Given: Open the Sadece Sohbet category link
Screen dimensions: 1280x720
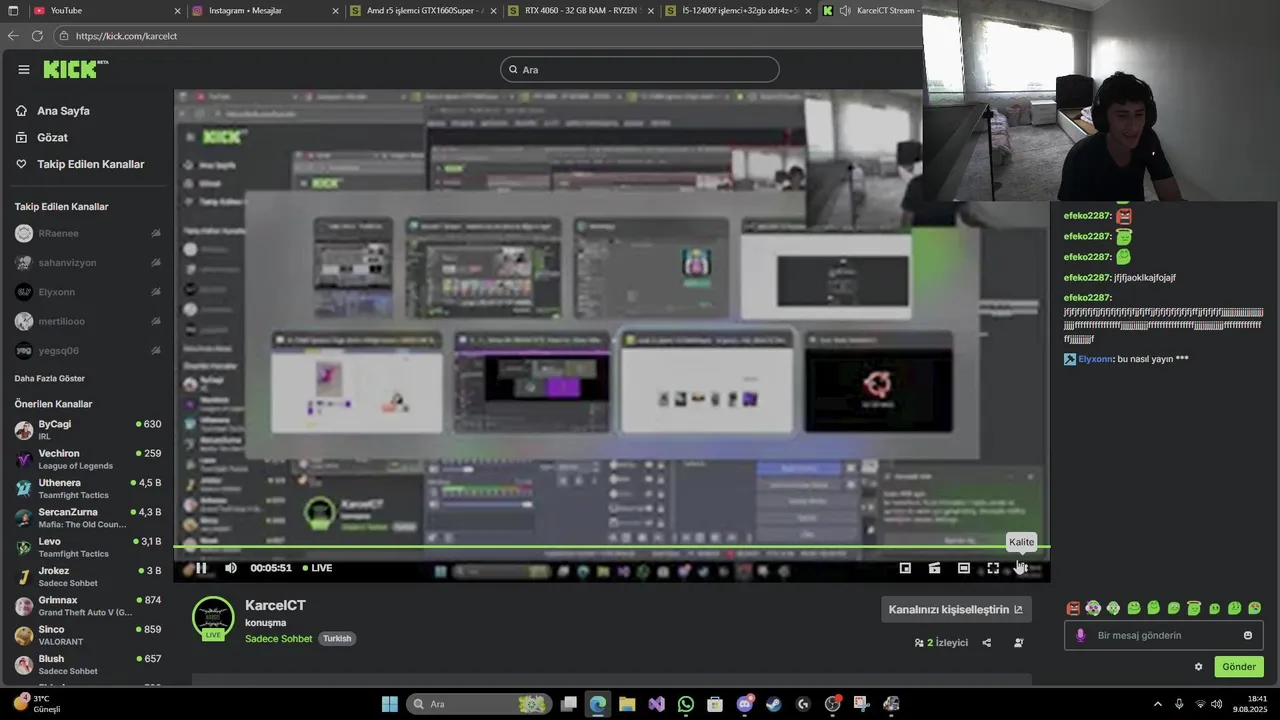Looking at the screenshot, I should [278, 638].
